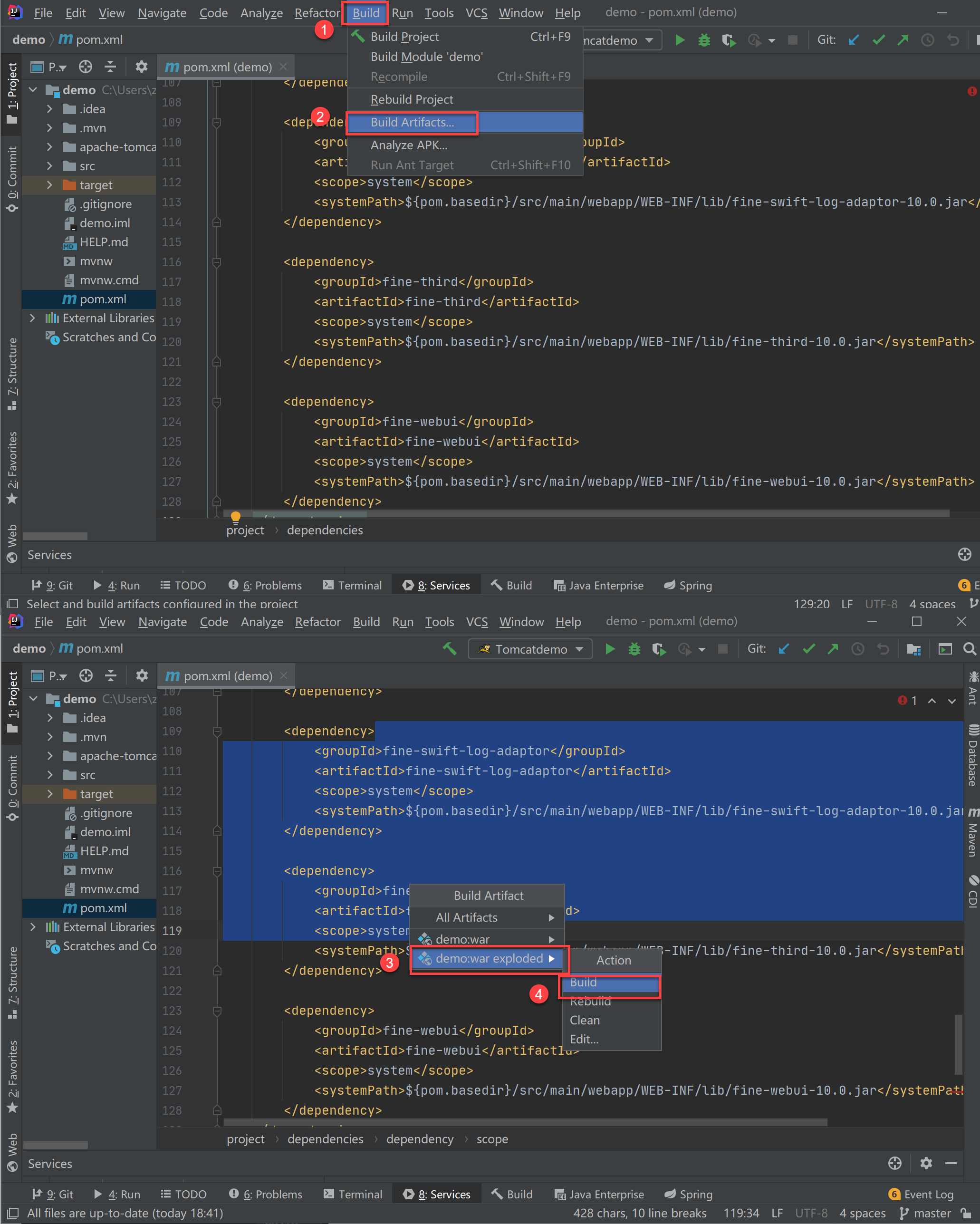Image resolution: width=980 pixels, height=1224 pixels.
Task: Click Clean in the Action popup
Action: 585,1020
